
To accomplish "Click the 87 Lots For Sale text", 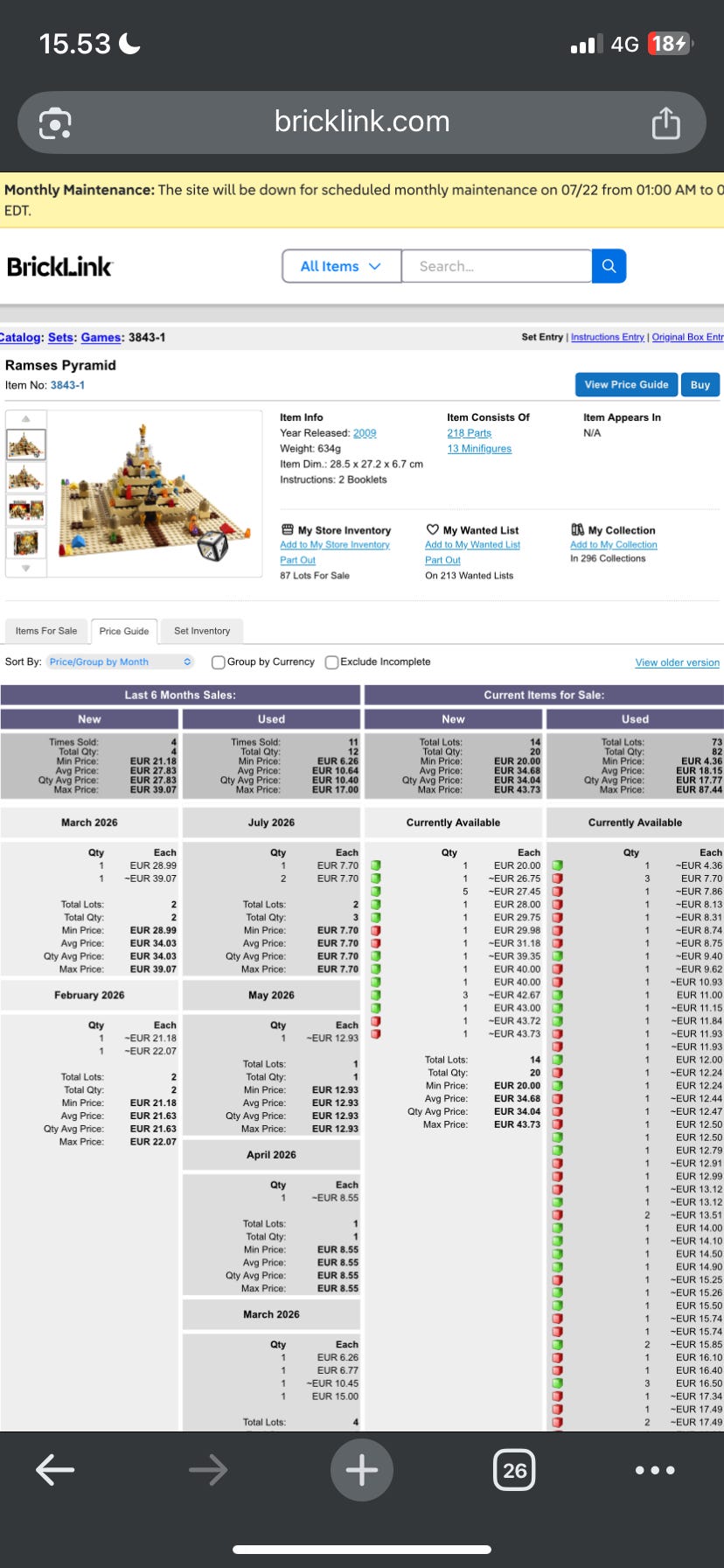I will click(315, 576).
